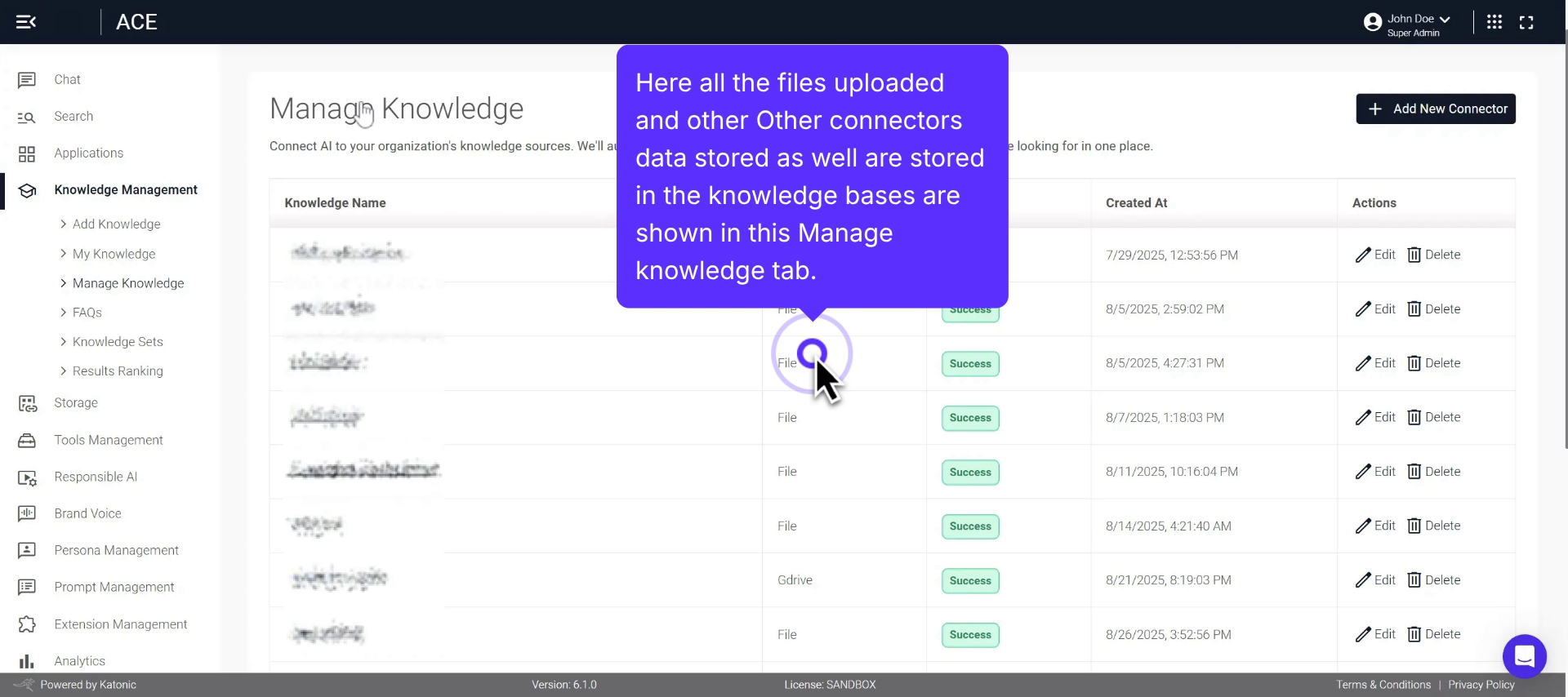Image resolution: width=1568 pixels, height=697 pixels.
Task: Open the Responsible AI icon
Action: pyautogui.click(x=27, y=477)
